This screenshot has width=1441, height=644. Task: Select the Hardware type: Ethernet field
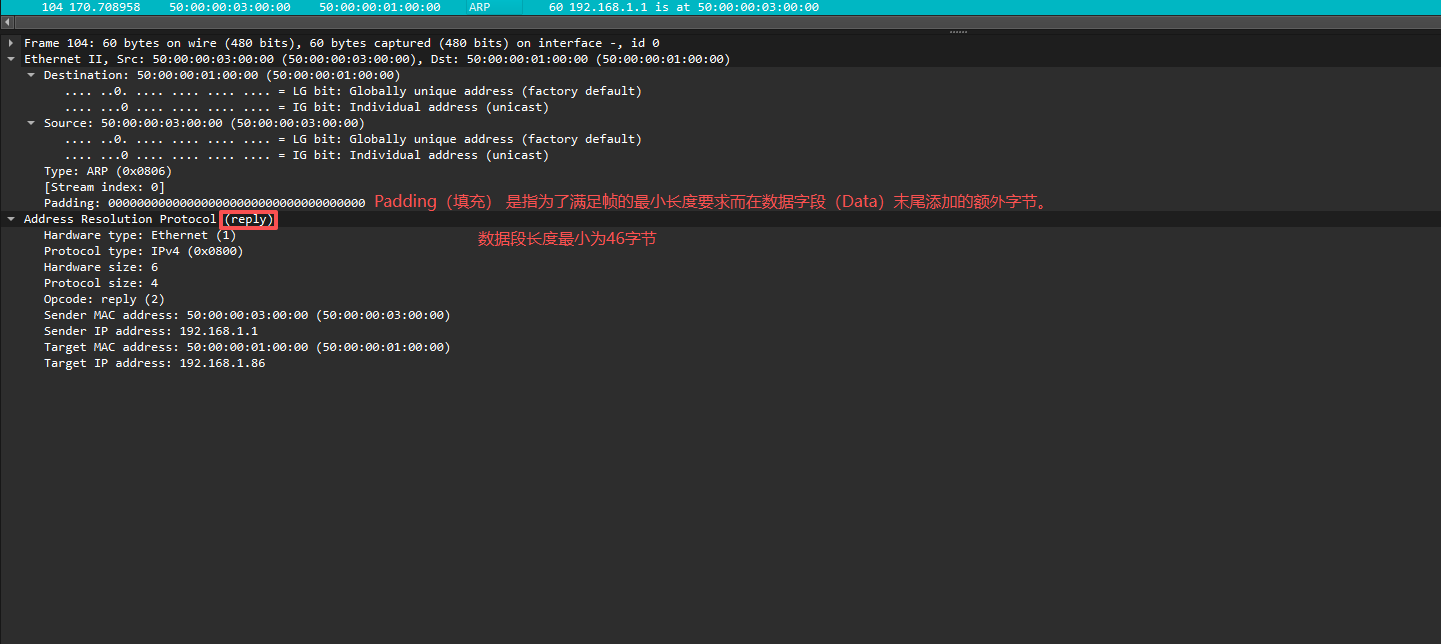[139, 235]
